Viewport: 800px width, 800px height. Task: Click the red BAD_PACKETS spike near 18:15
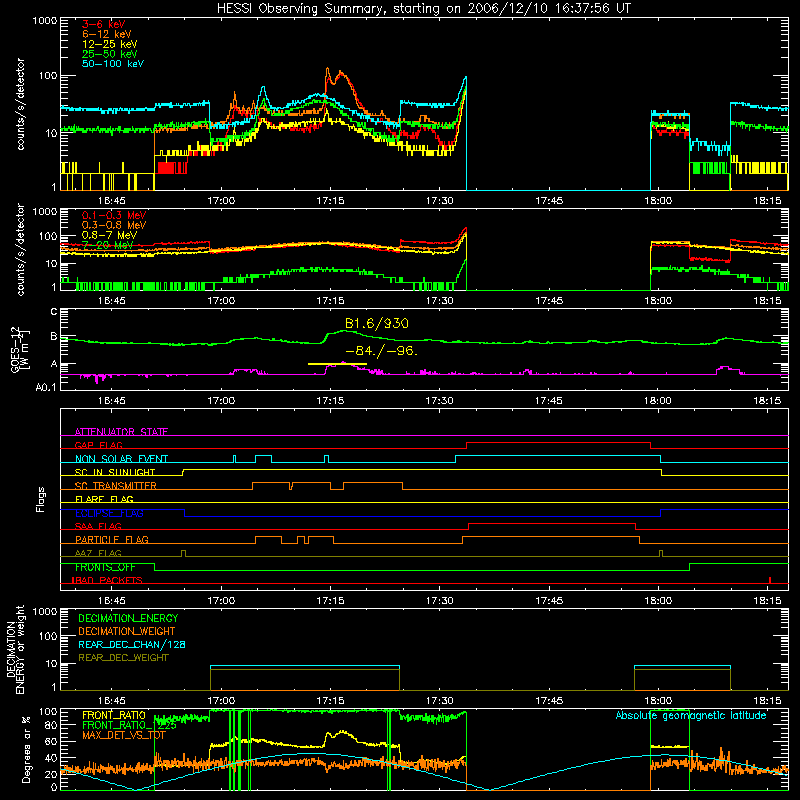click(x=770, y=580)
